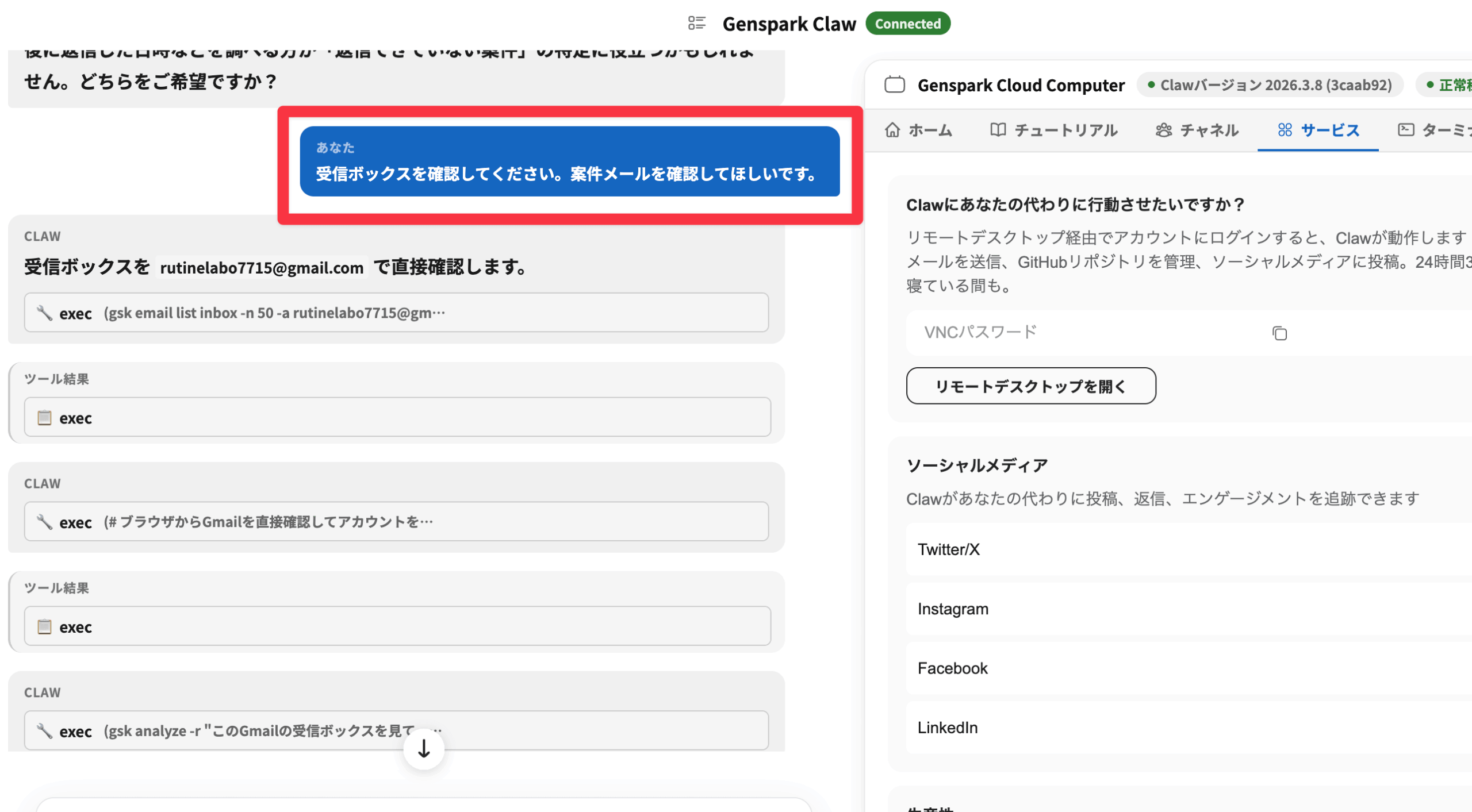
Task: Click the channel people icon
Action: tap(1163, 130)
